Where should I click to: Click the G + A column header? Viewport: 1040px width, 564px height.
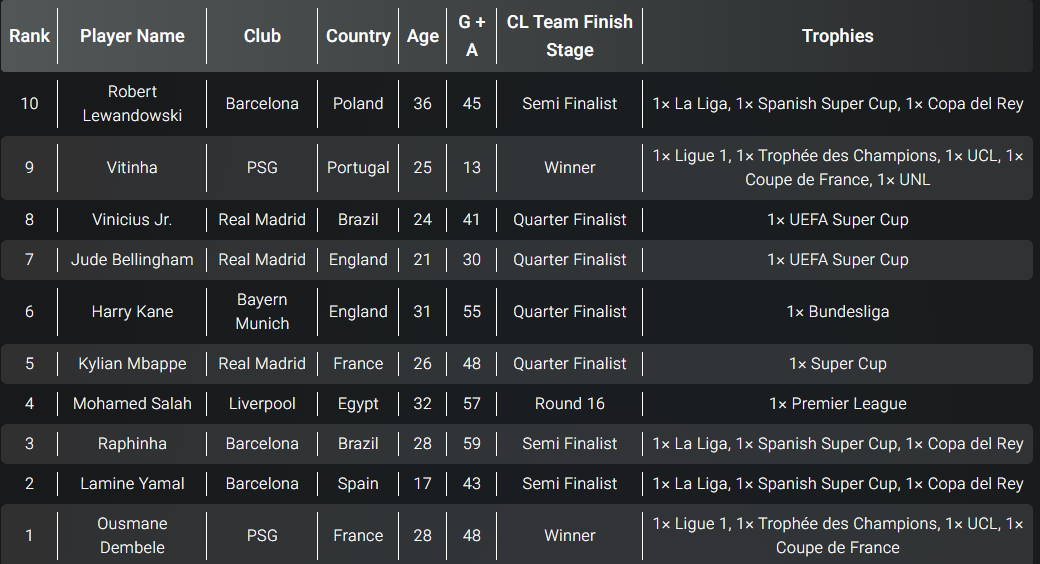(x=472, y=36)
